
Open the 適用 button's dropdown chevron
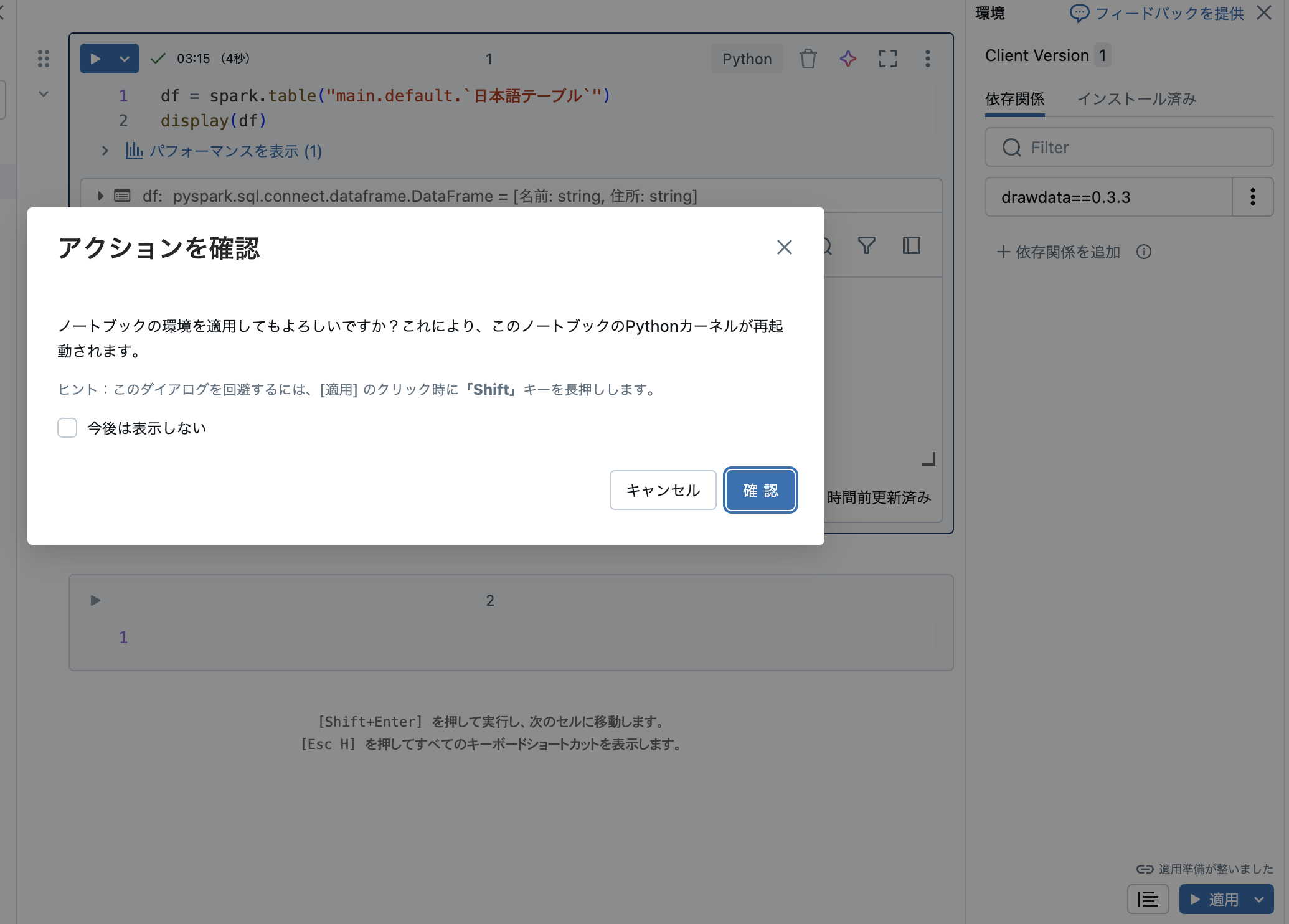tap(1259, 899)
